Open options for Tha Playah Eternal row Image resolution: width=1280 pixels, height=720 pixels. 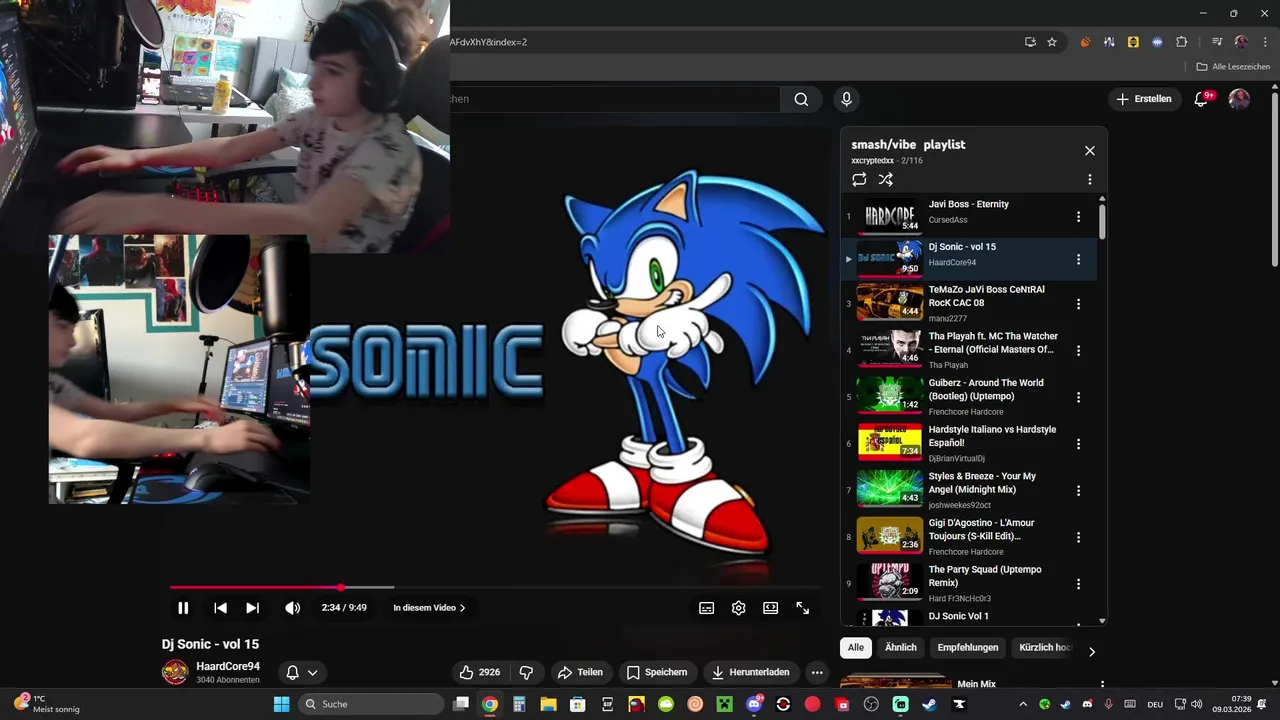pos(1078,351)
